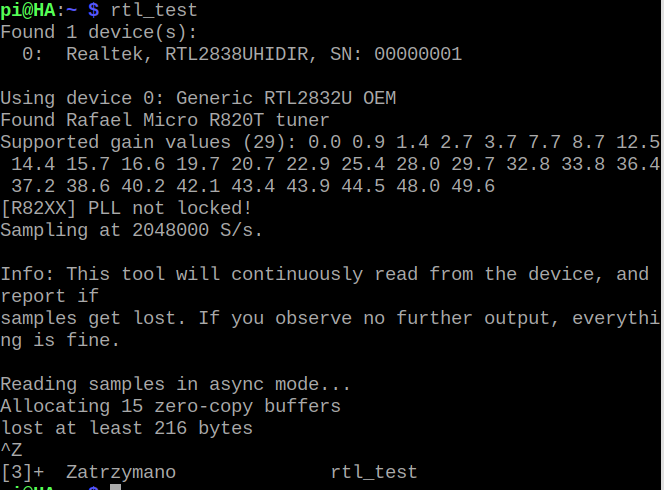Image resolution: width=664 pixels, height=490 pixels.
Task: Click the "Found 1 device(s):" line
Action: [99, 32]
